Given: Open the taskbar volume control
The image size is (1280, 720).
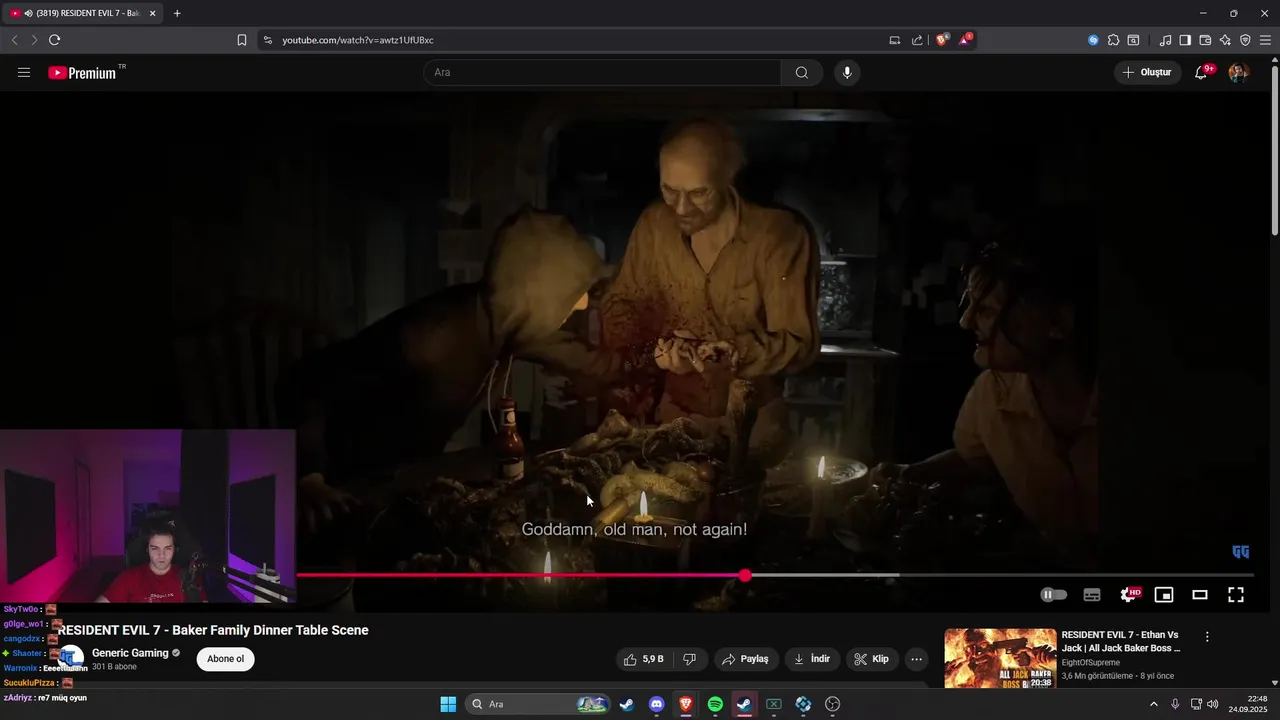Looking at the screenshot, I should tap(1213, 704).
